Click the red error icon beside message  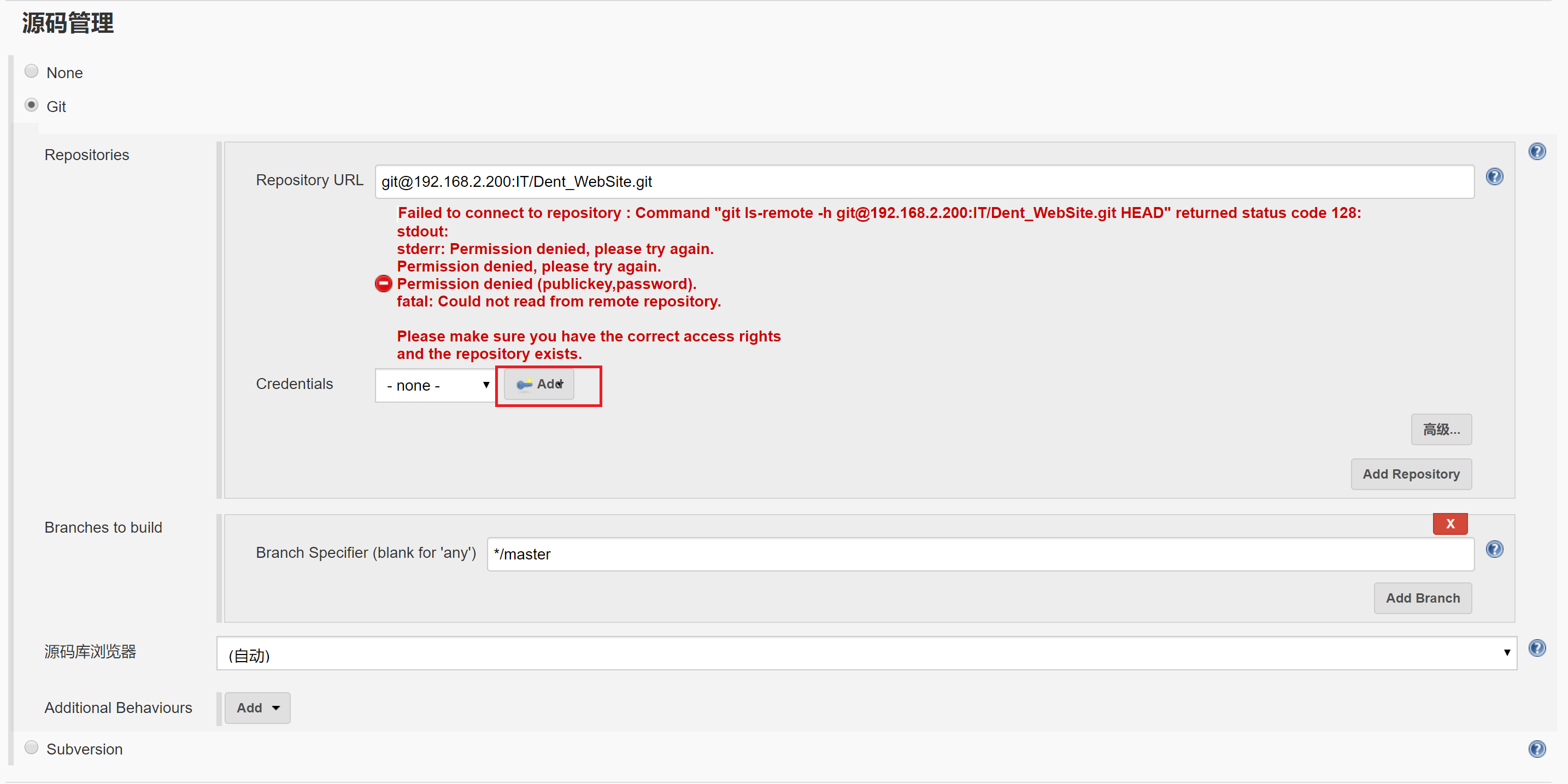pos(383,284)
